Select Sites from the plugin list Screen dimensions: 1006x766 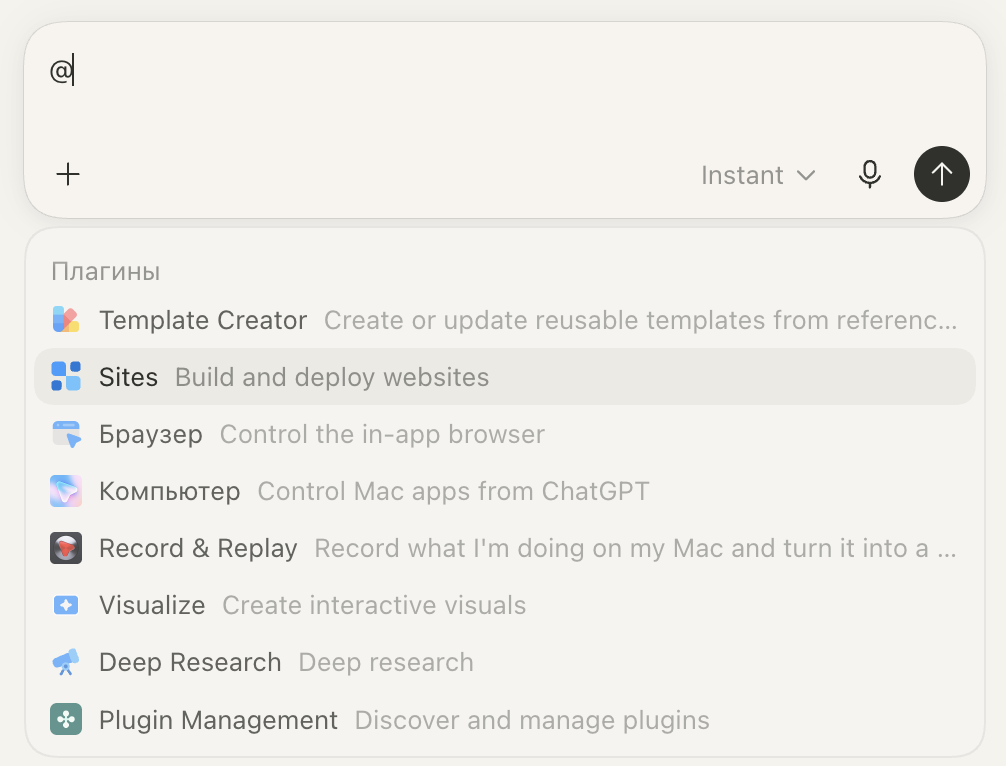505,377
